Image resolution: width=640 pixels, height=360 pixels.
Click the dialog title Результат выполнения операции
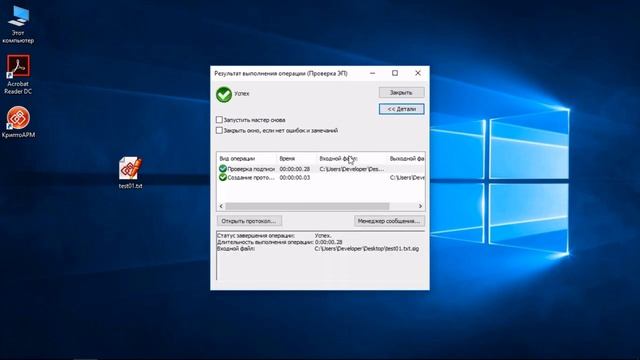point(281,73)
